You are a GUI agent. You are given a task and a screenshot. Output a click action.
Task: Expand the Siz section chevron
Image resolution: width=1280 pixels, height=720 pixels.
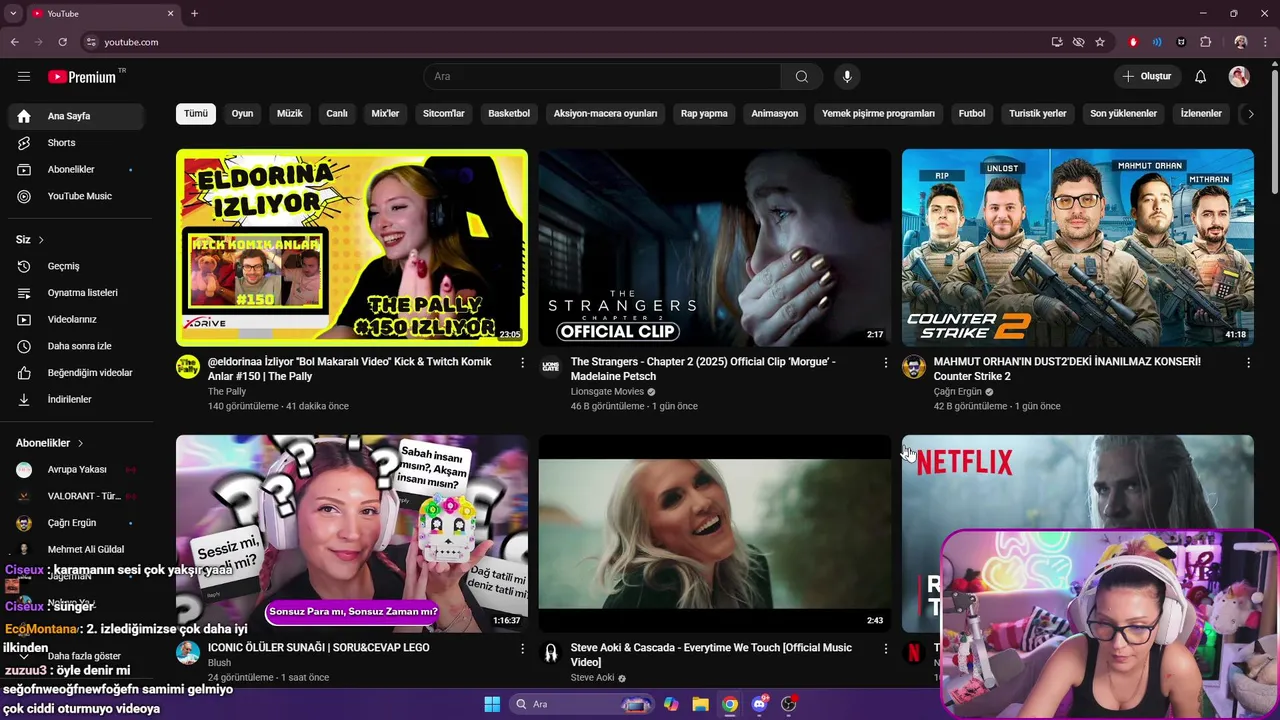coord(41,240)
